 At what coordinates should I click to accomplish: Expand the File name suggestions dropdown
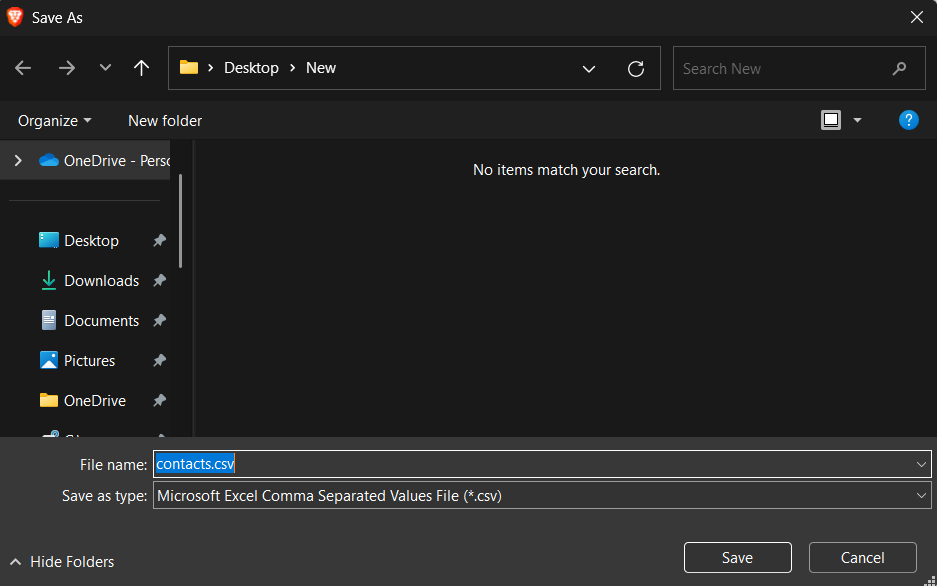click(921, 464)
